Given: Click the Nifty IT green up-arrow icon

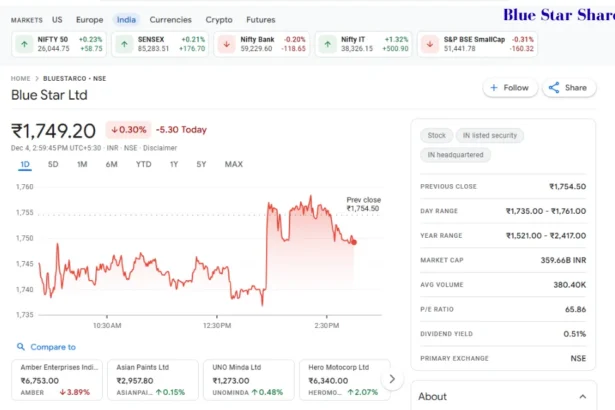Looking at the screenshot, I should click(328, 44).
